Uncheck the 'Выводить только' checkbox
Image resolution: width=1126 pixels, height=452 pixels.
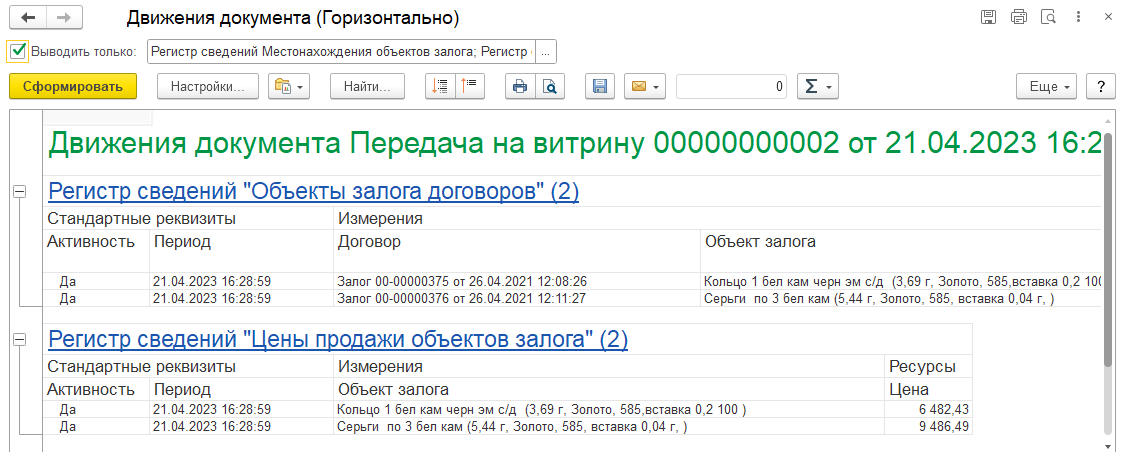pyautogui.click(x=18, y=51)
